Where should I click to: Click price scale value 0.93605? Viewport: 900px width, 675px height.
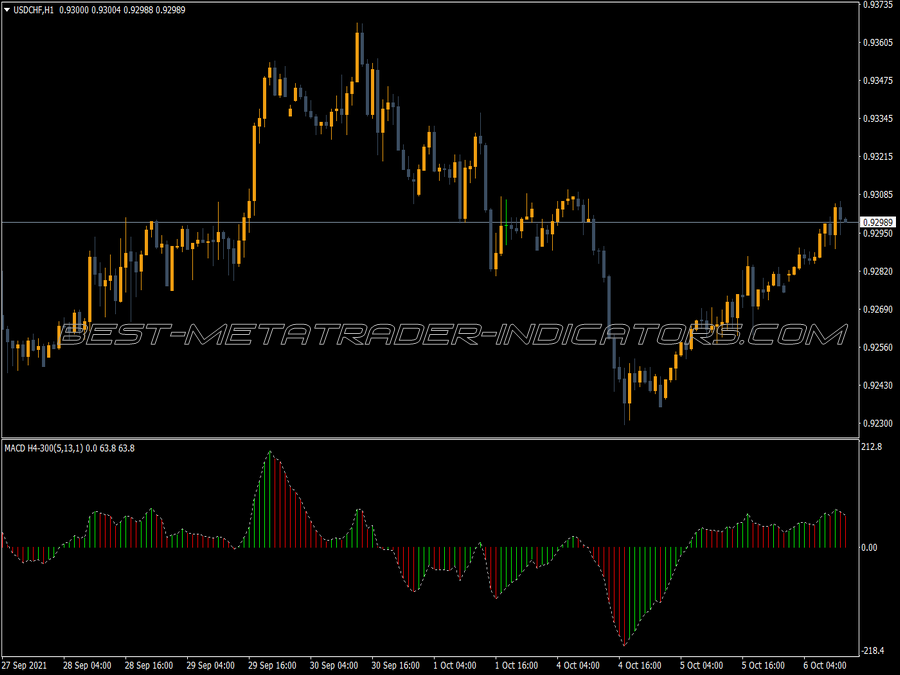coord(878,42)
